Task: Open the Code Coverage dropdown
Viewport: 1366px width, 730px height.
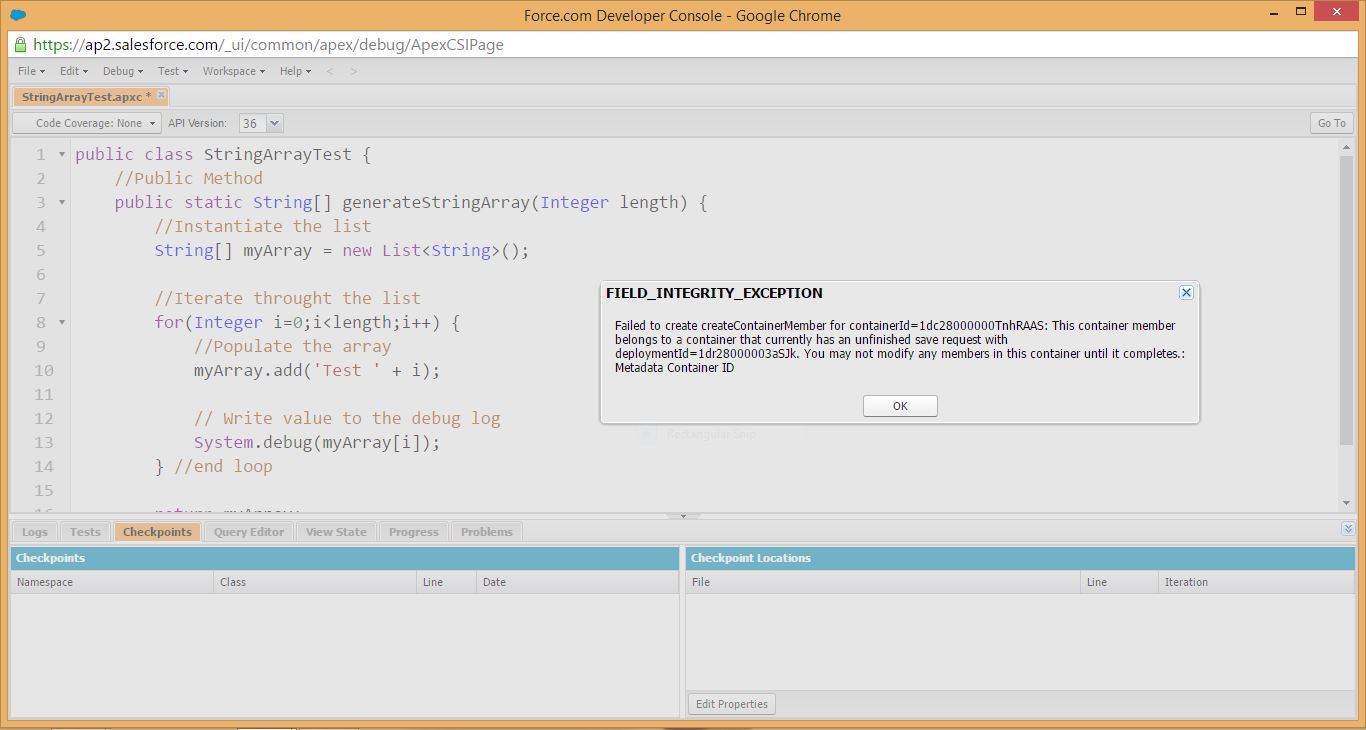Action: (87, 123)
